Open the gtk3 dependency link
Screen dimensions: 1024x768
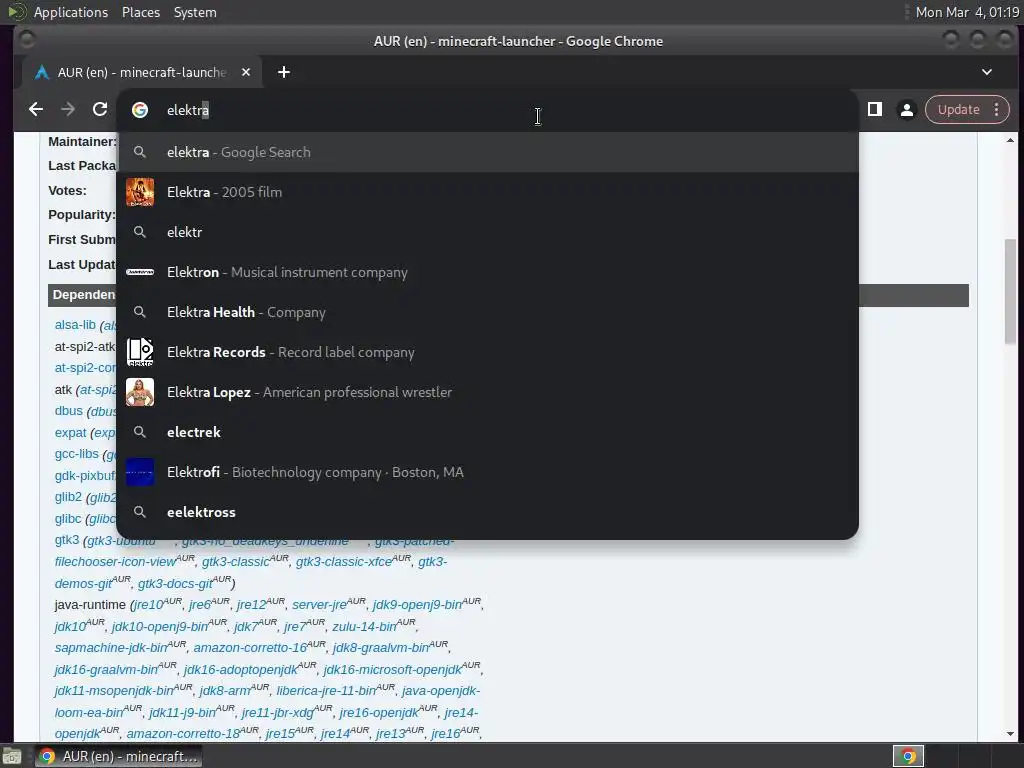click(x=67, y=540)
